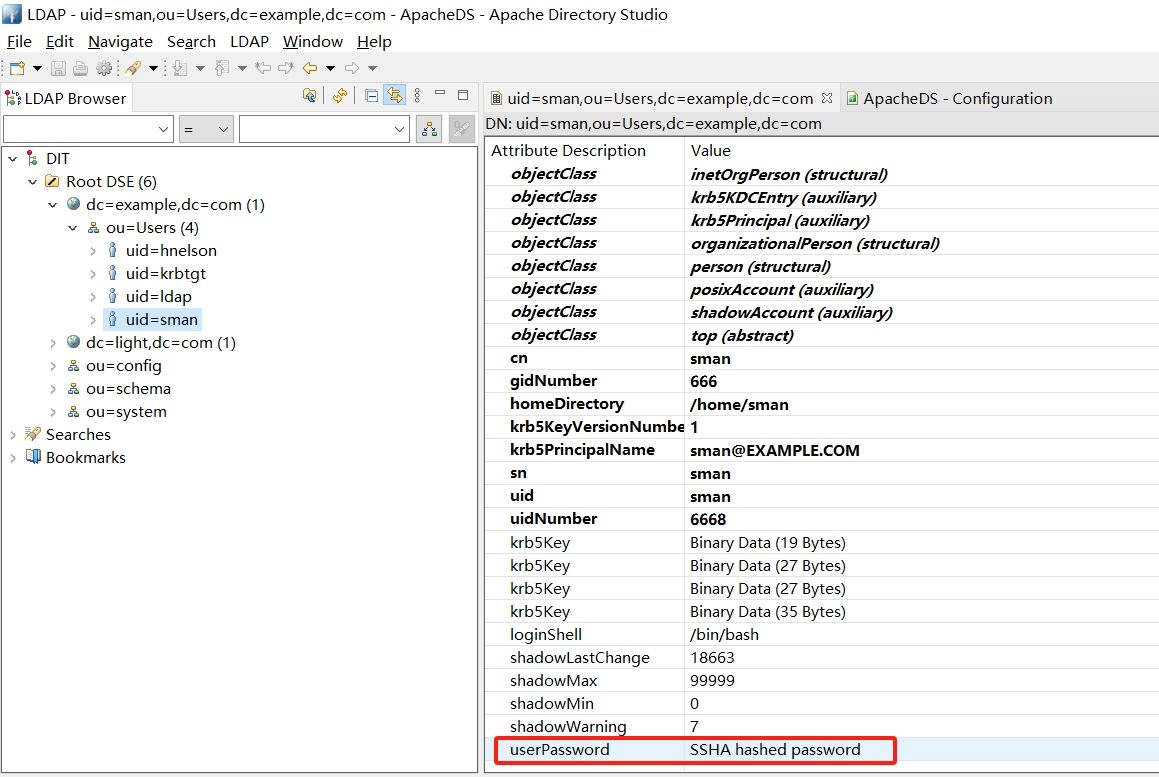The width and height of the screenshot is (1159, 777).
Task: Collapse all entries in LDAP Browser
Action: 371,96
